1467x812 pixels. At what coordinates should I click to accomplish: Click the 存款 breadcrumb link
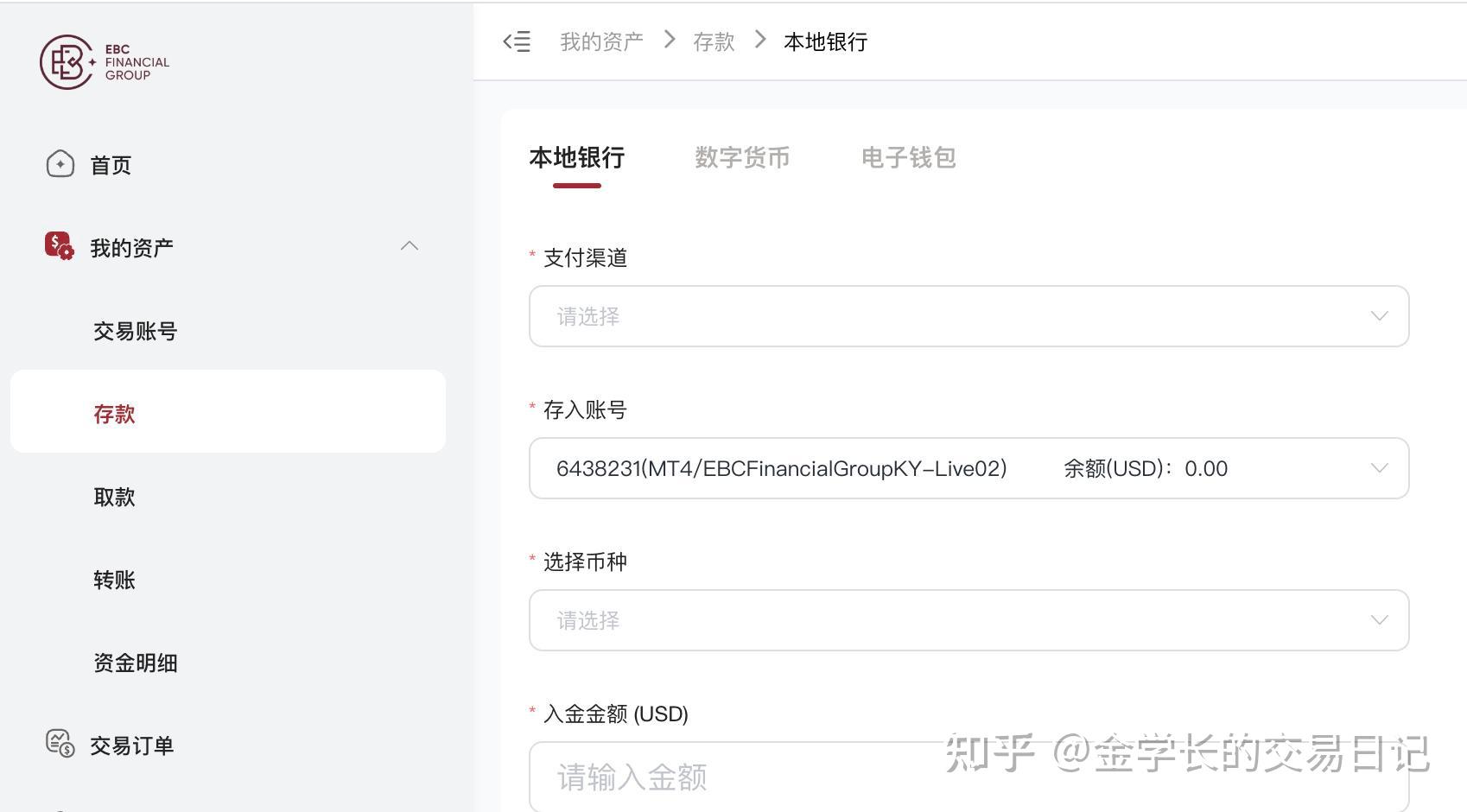tap(714, 41)
